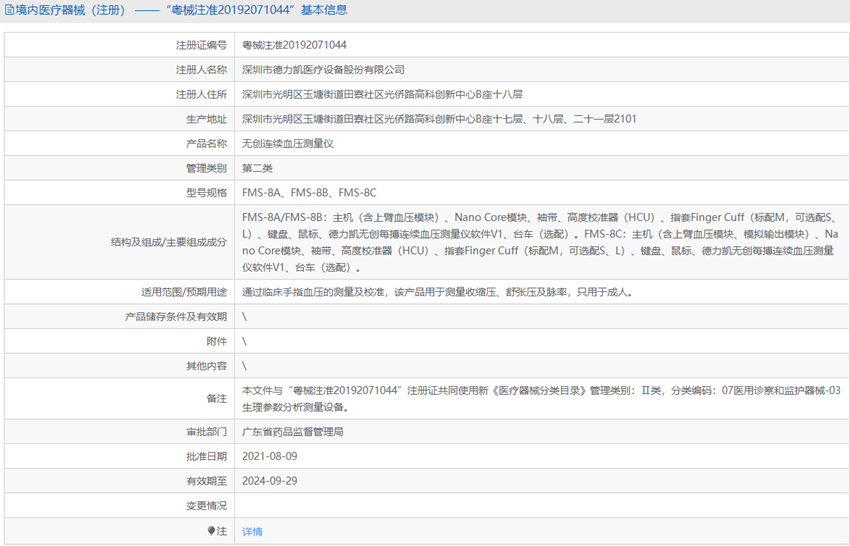Click the 其他内容 row label
The height and width of the screenshot is (546, 850).
click(x=206, y=366)
